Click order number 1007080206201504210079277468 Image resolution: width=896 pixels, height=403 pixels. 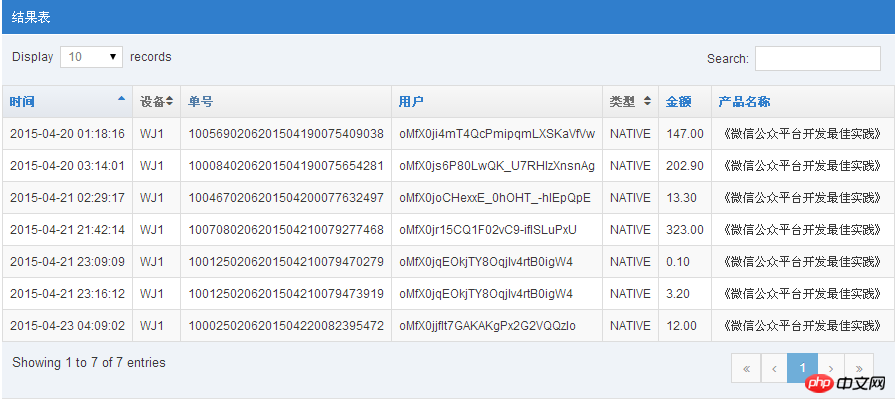coord(286,230)
